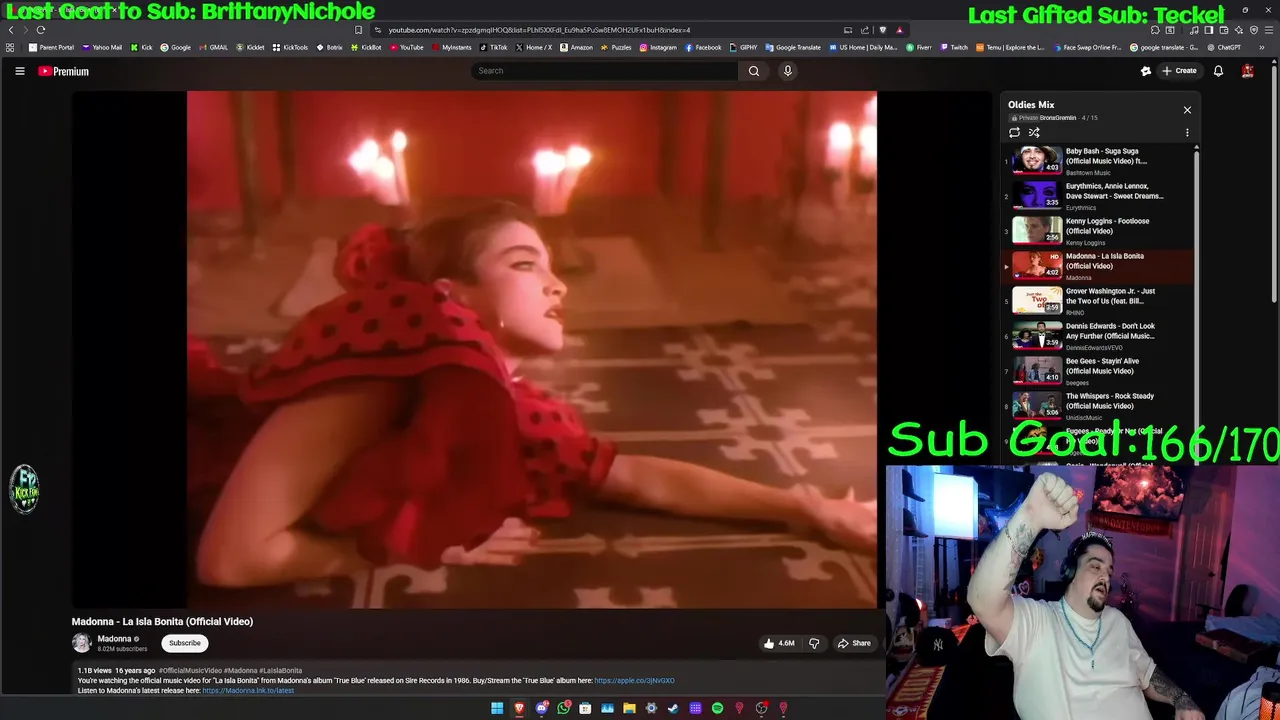
Task: Focus the YouTube search field
Action: point(604,71)
